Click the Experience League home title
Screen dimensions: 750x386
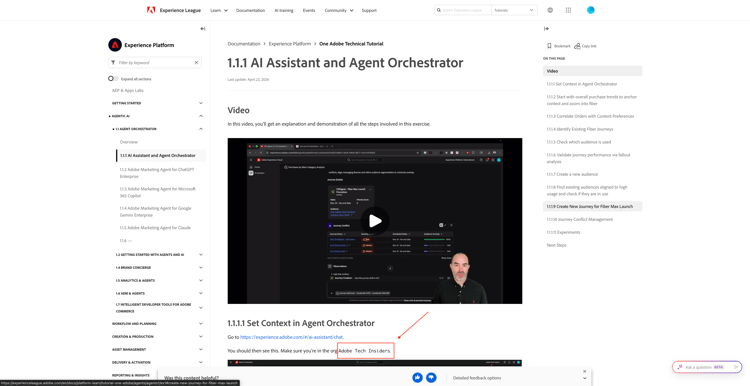point(180,10)
